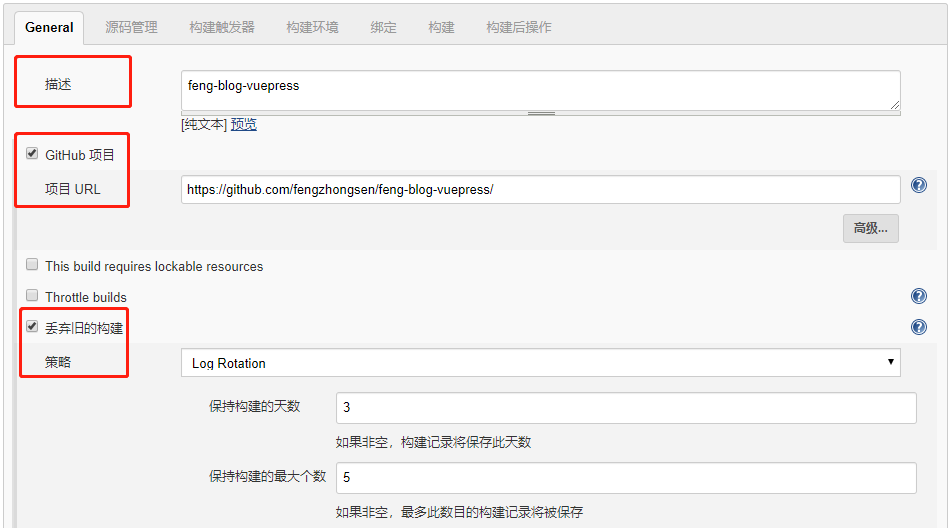Uncheck the GitHub 项目 checkbox
Viewport: 950px width, 528px height.
32,154
